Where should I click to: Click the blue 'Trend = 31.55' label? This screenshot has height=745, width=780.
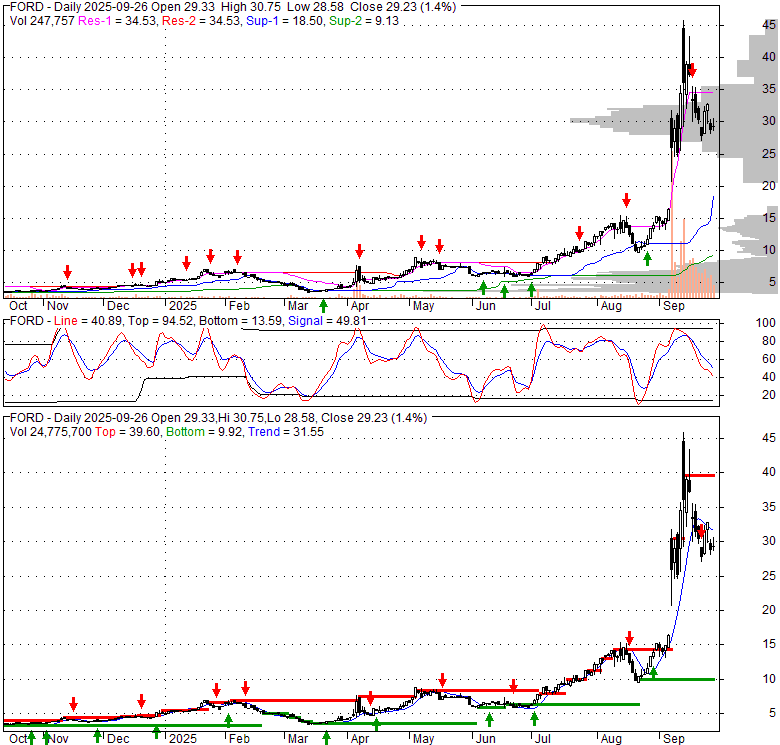tap(286, 432)
